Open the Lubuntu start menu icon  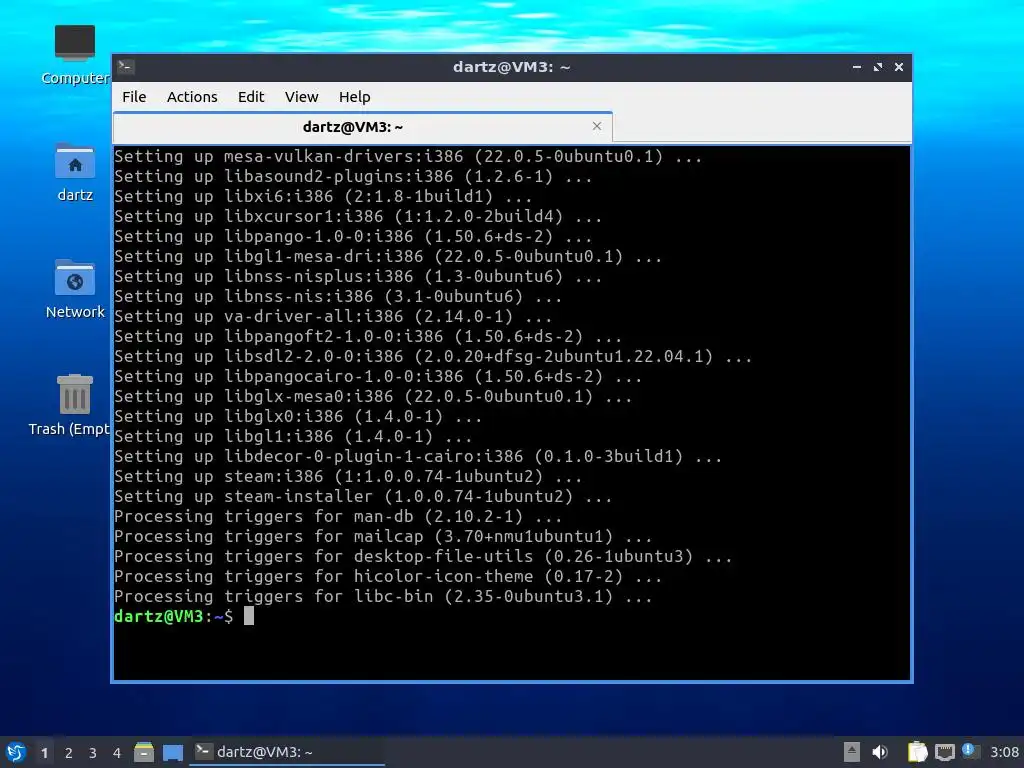click(x=16, y=752)
